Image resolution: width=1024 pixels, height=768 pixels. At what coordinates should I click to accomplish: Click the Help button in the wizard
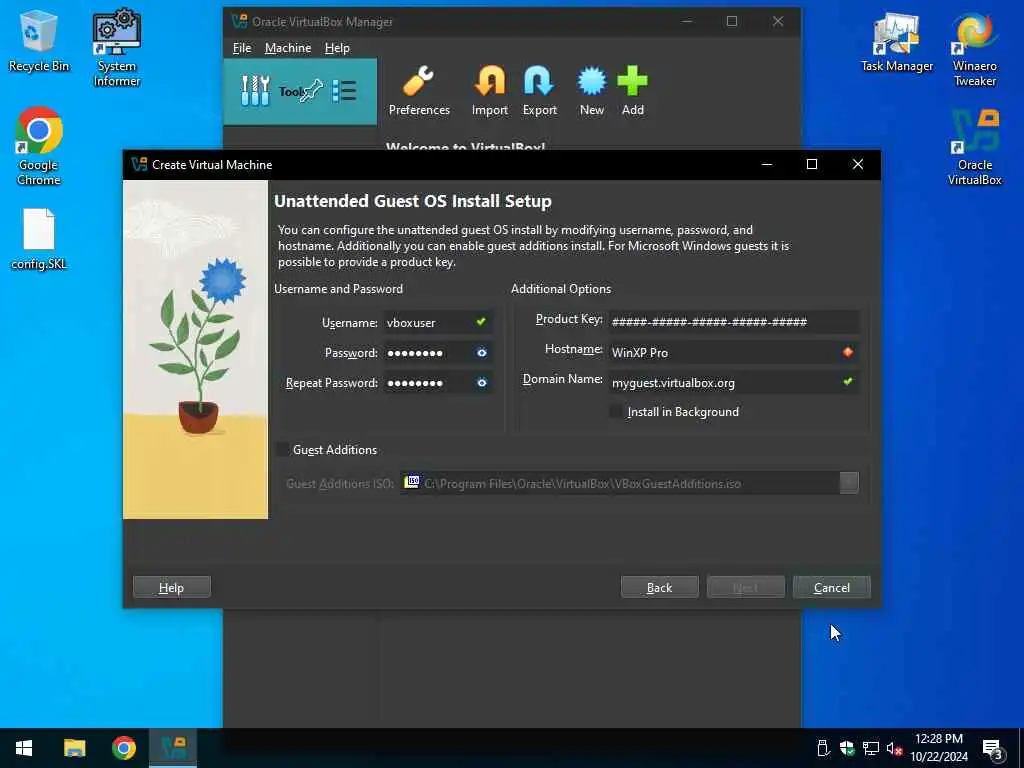coord(172,587)
